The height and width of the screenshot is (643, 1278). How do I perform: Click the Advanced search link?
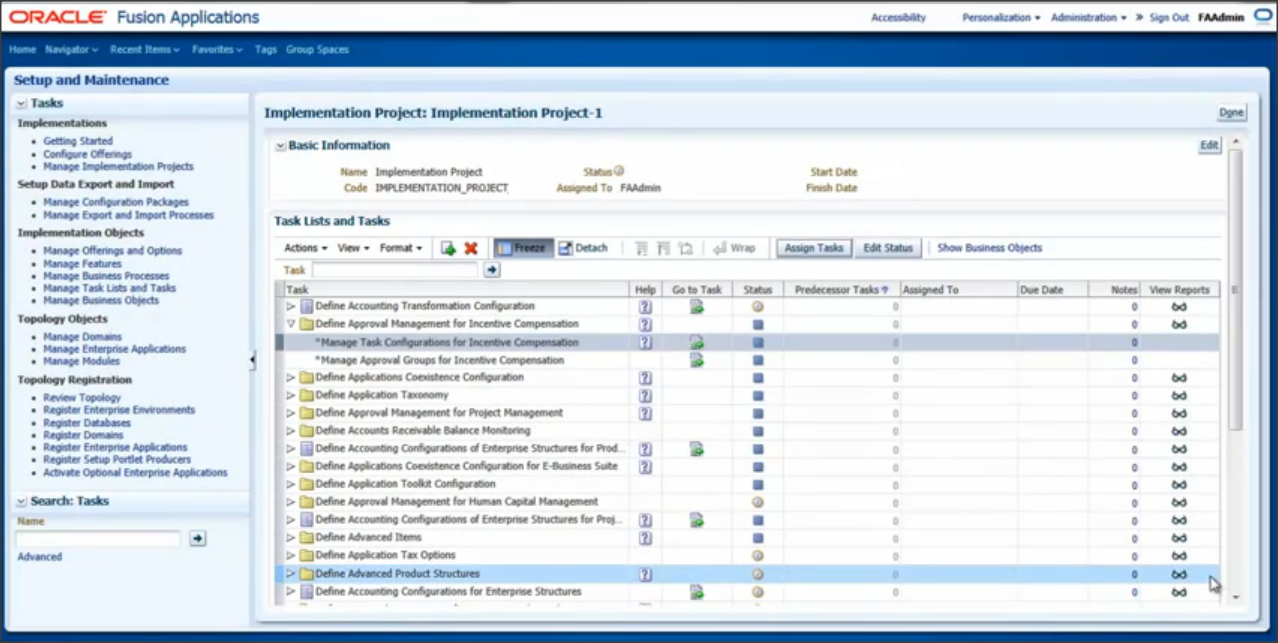pyautogui.click(x=39, y=557)
